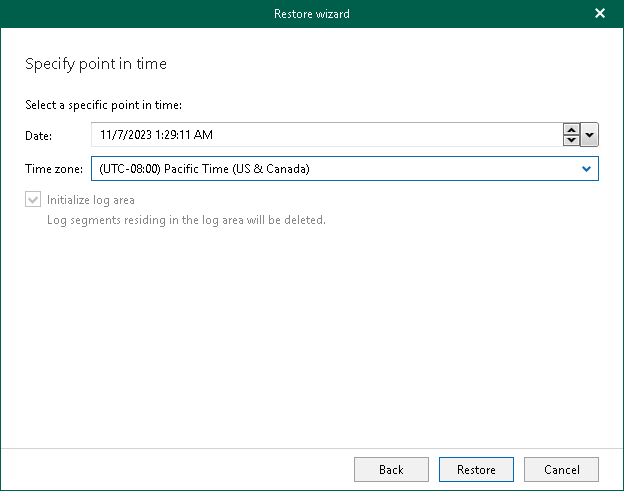Image resolution: width=624 pixels, height=491 pixels.
Task: Expand the Time zone chevron arrow
Action: [x=587, y=169]
